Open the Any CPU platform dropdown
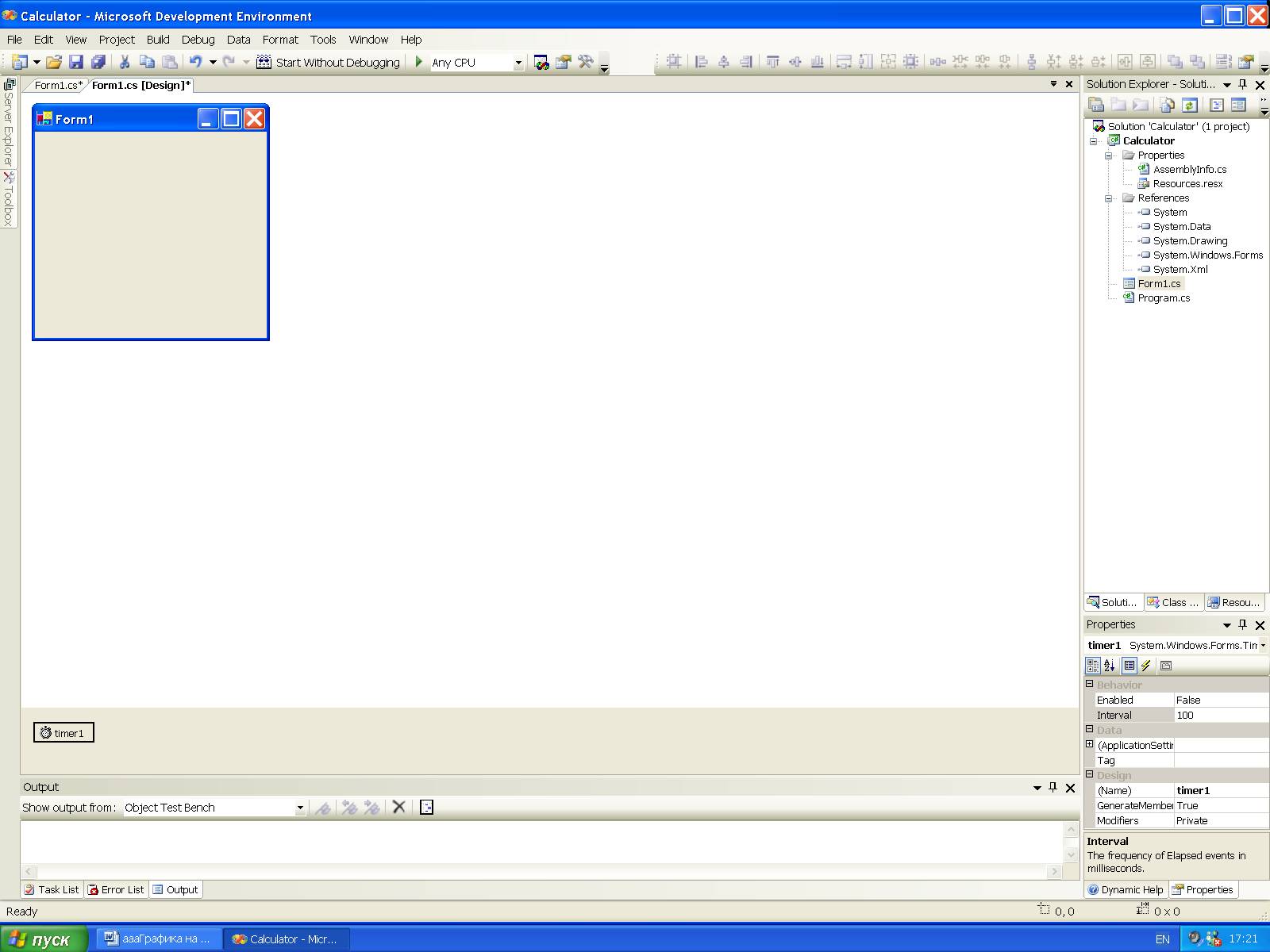This screenshot has height=952, width=1270. point(518,63)
